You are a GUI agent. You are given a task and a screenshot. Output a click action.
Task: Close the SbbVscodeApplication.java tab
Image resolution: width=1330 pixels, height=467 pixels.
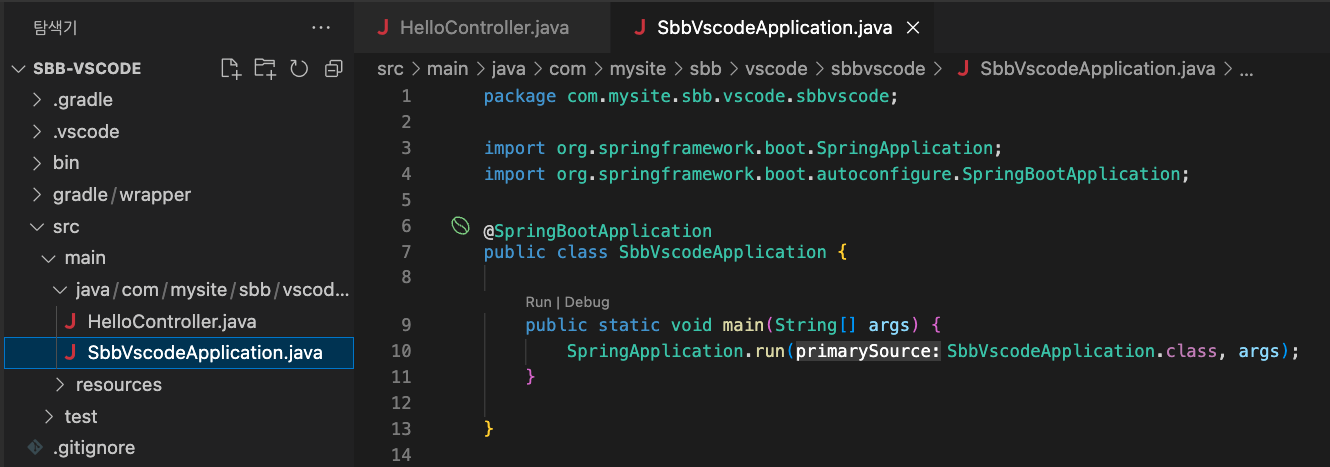pos(912,28)
